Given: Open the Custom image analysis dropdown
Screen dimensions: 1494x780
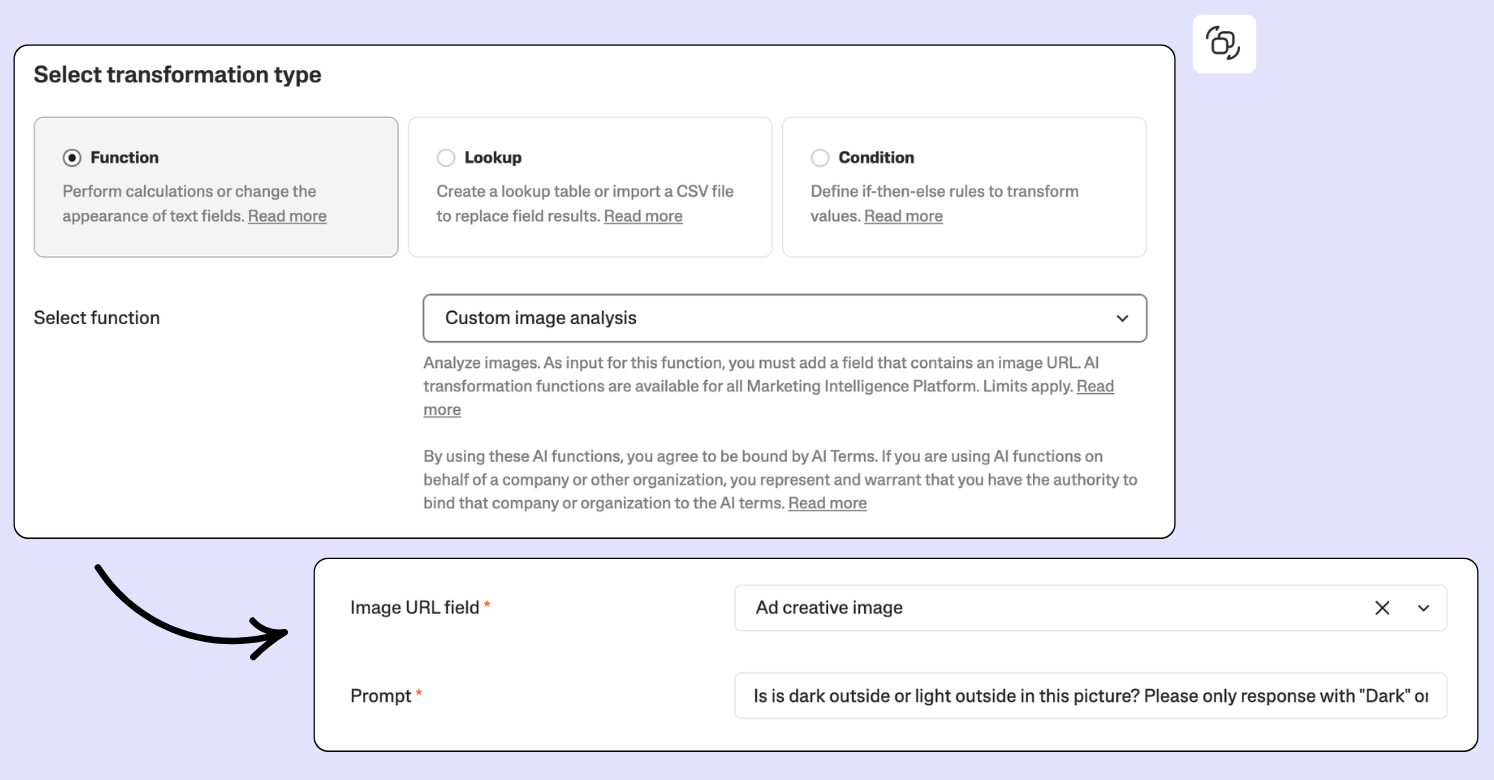Looking at the screenshot, I should click(784, 318).
